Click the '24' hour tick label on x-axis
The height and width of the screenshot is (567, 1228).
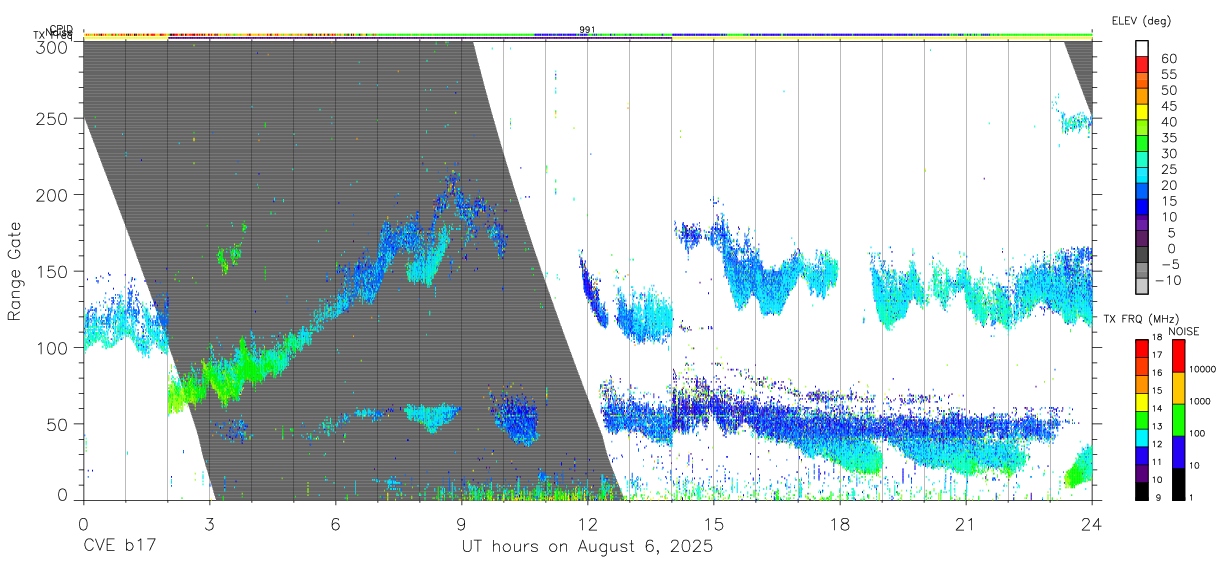click(x=1091, y=524)
